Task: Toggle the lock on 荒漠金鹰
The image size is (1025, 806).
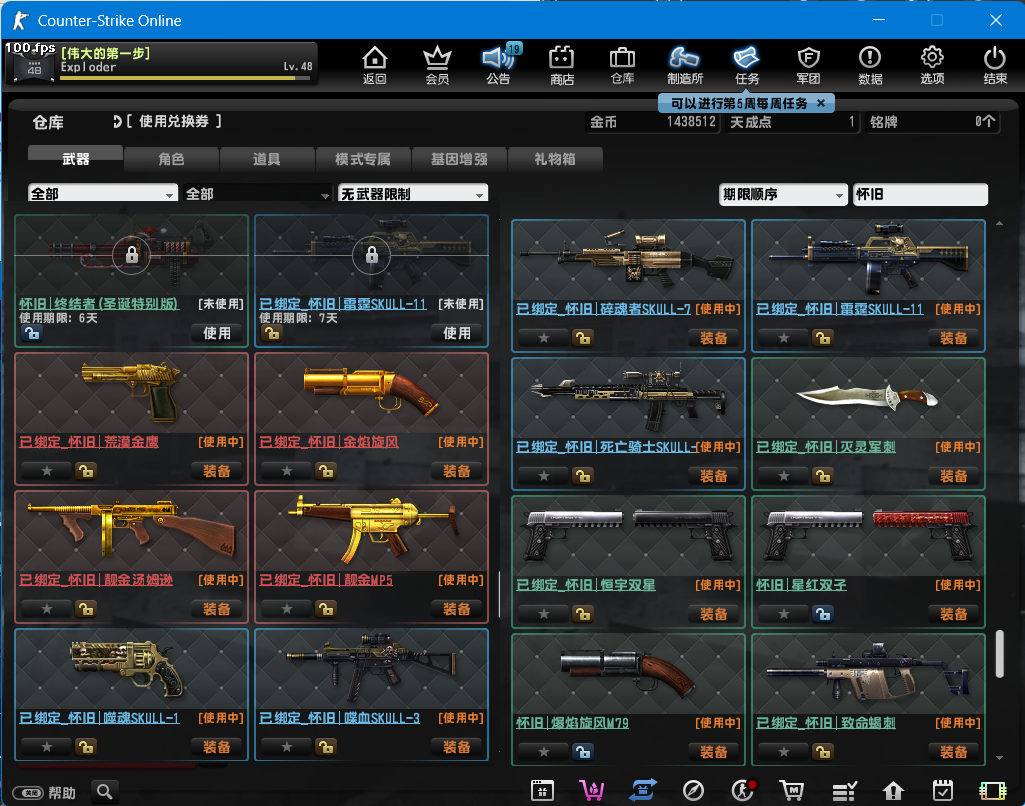Action: (86, 471)
